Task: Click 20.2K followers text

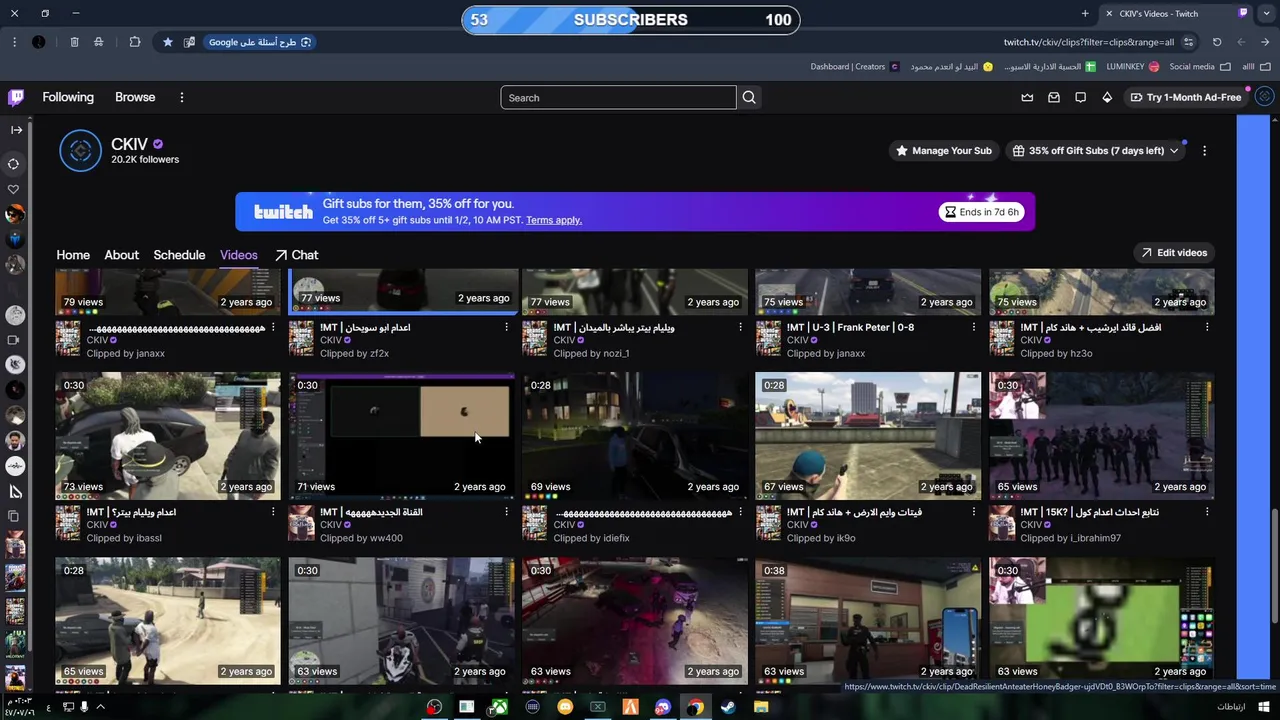Action: point(145,160)
